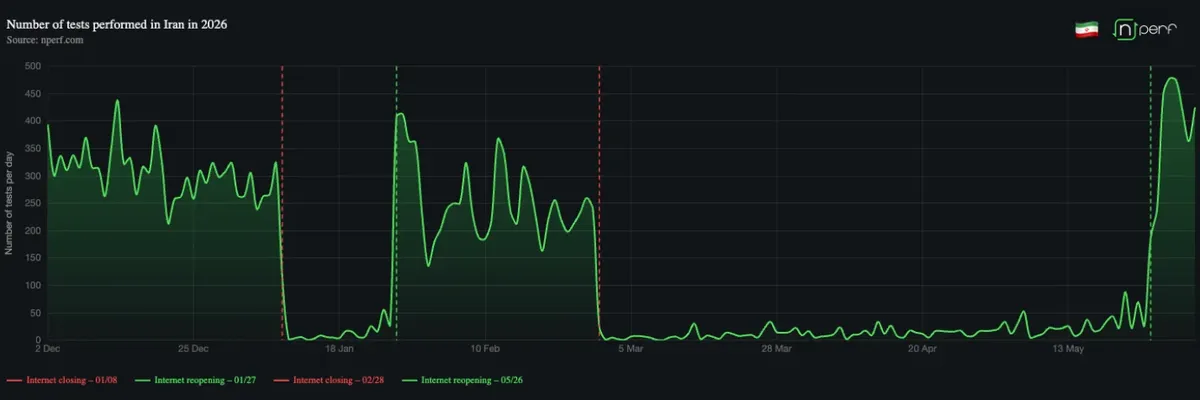The image size is (1200, 400).
Task: Click the 250 y-axis value
Action: pyautogui.click(x=33, y=204)
